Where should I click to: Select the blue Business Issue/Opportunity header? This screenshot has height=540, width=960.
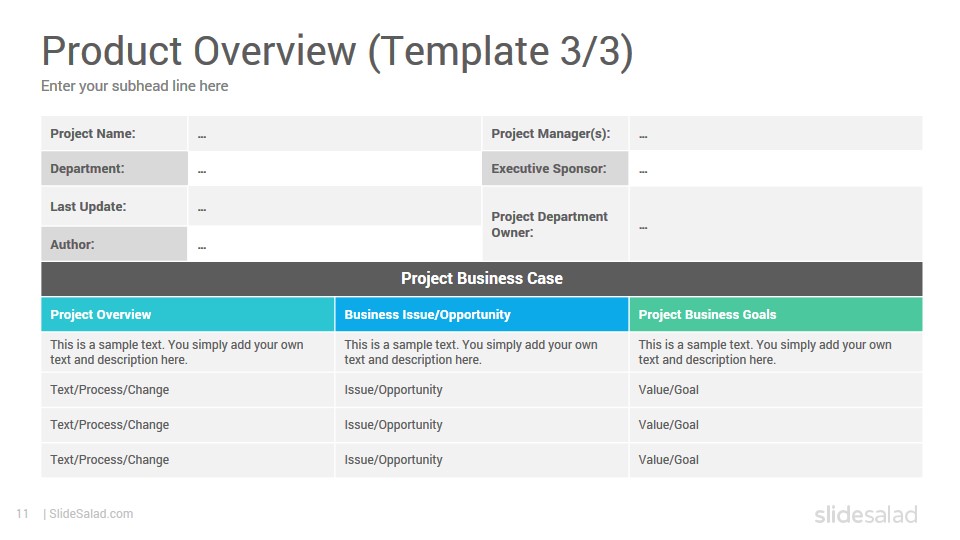click(x=482, y=315)
